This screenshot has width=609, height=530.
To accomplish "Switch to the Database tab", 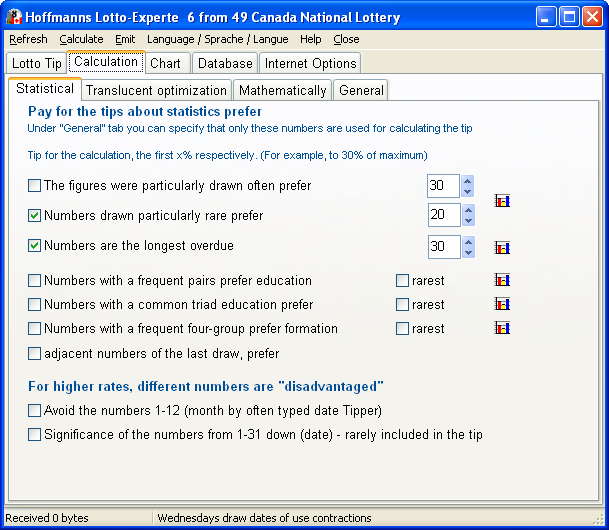I will [x=225, y=63].
